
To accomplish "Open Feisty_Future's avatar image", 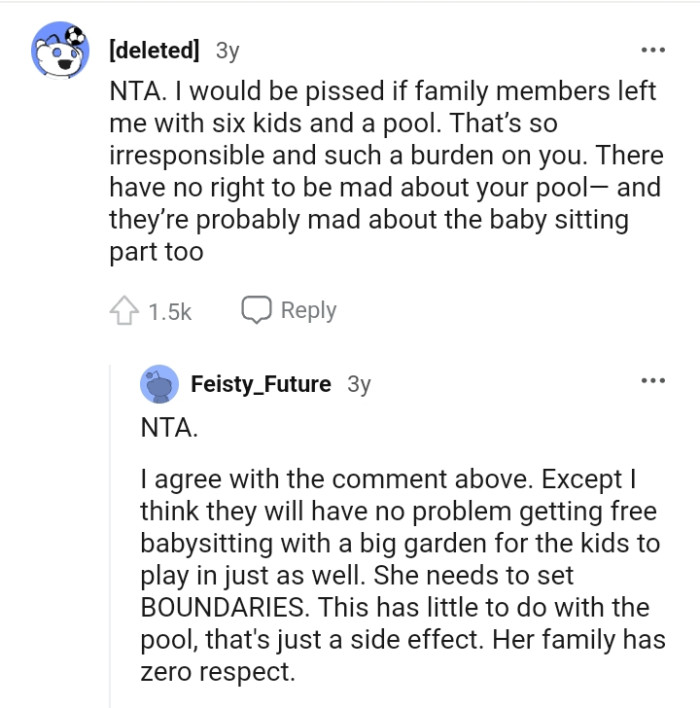I will pos(160,384).
